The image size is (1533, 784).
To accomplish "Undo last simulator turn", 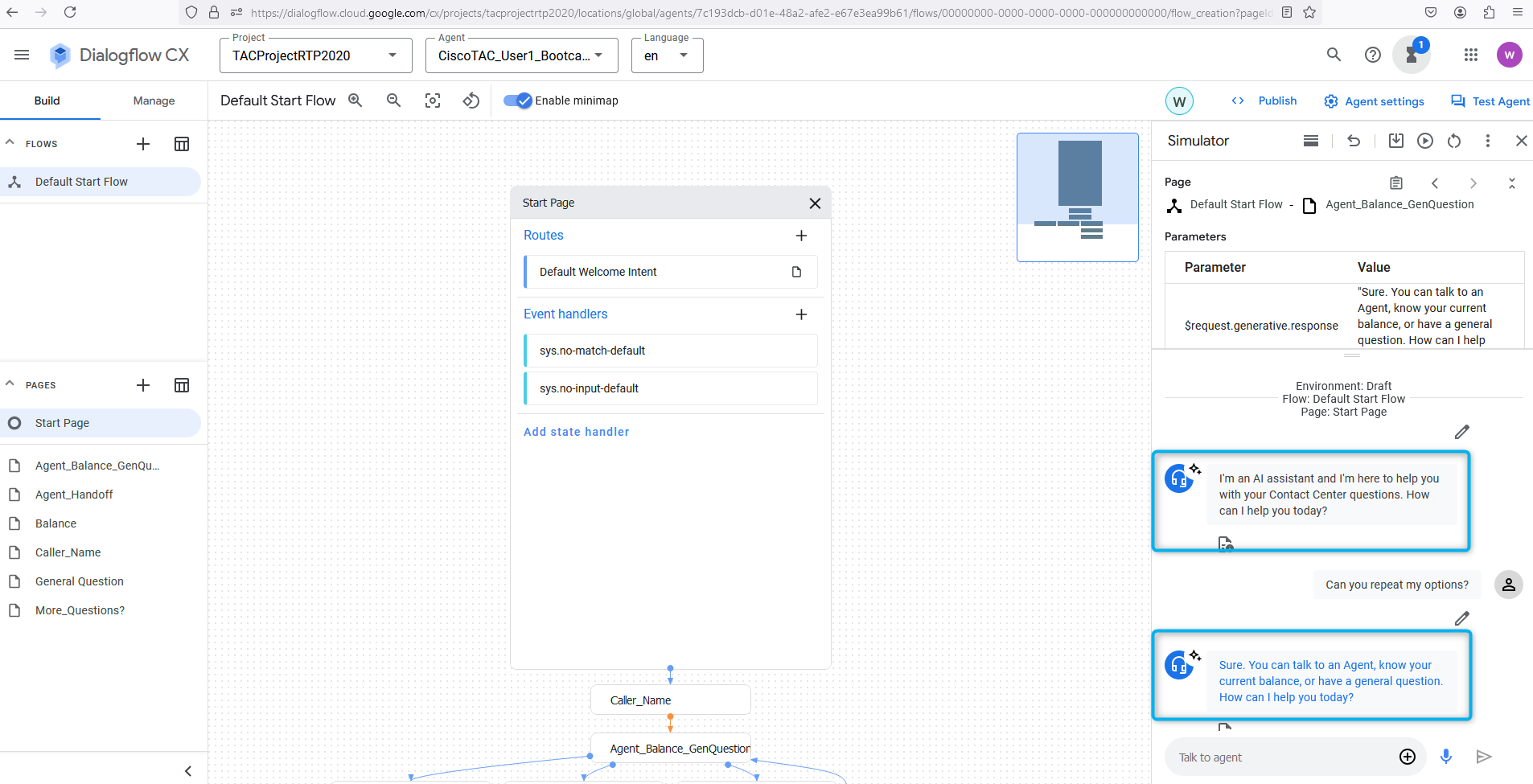I will (x=1354, y=141).
